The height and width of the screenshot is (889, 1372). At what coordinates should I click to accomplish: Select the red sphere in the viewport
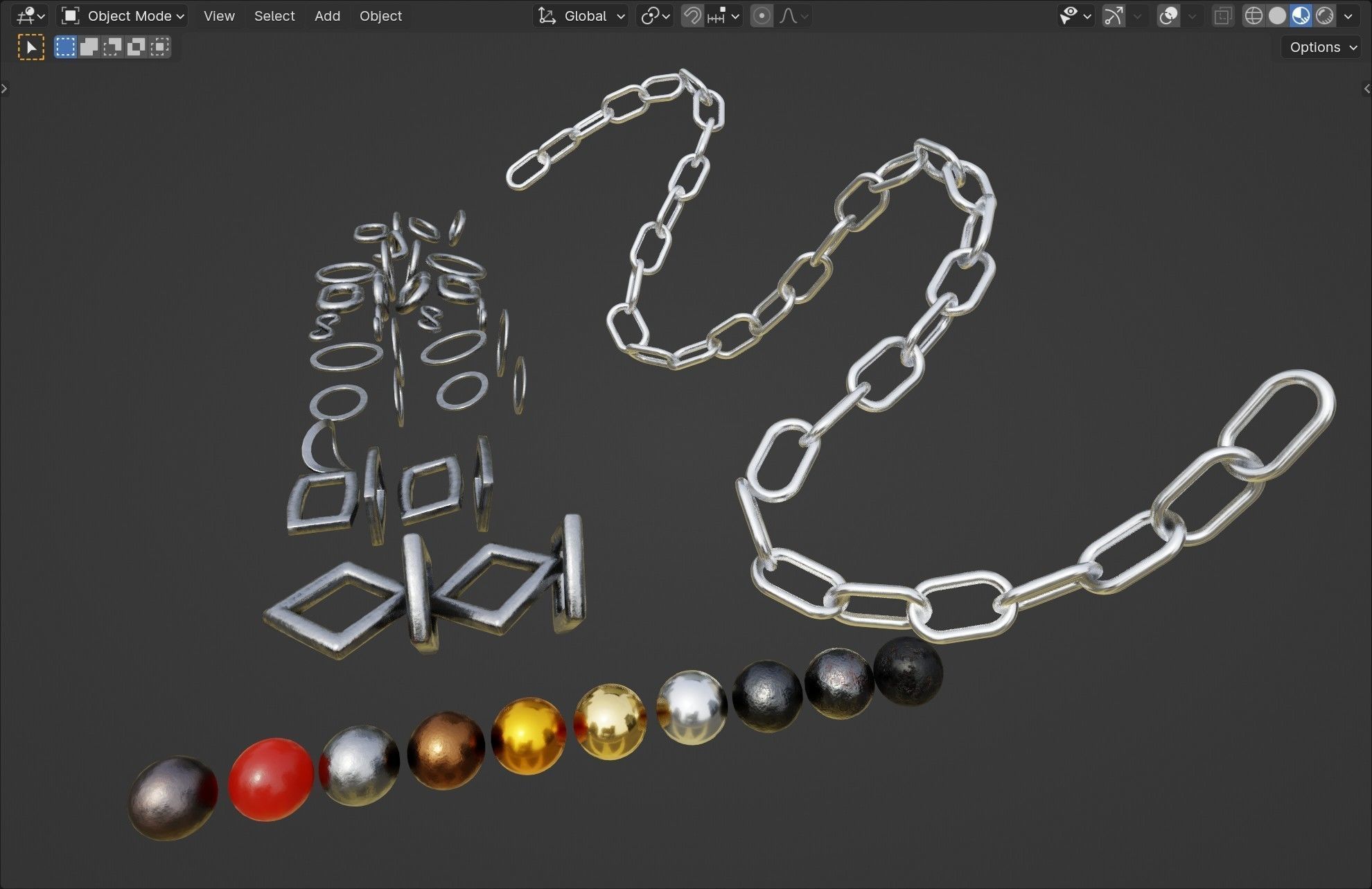click(271, 780)
